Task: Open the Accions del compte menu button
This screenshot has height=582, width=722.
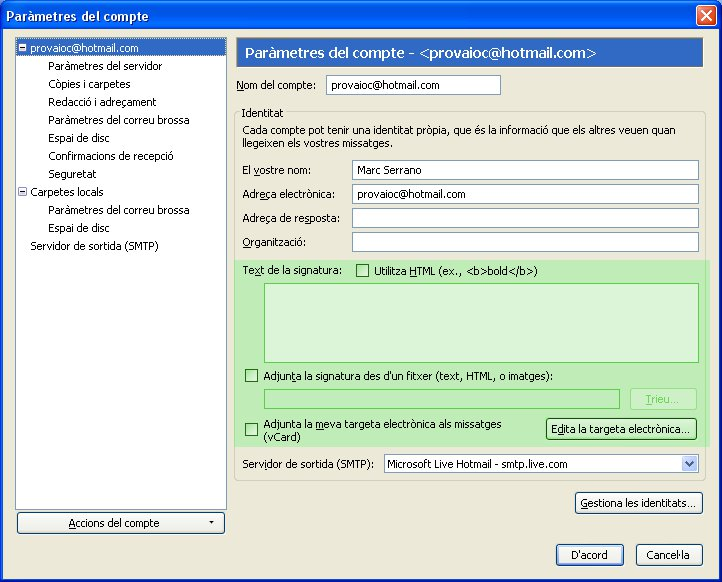Action: (x=121, y=523)
